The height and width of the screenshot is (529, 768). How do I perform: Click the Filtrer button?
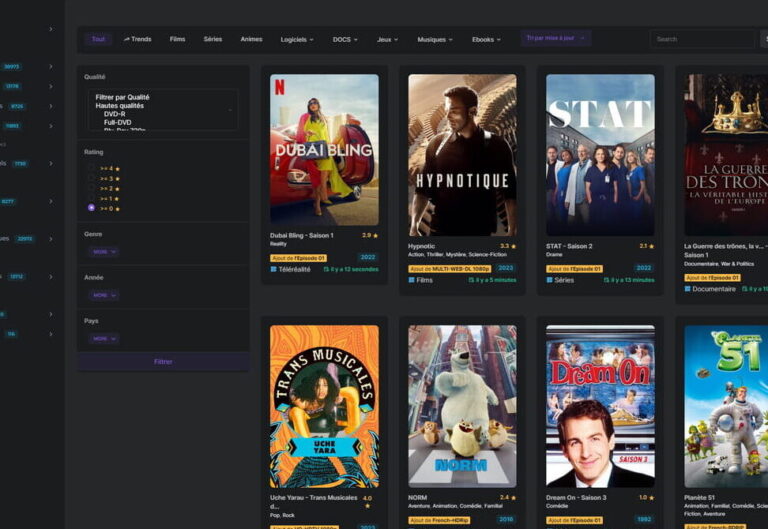(163, 362)
